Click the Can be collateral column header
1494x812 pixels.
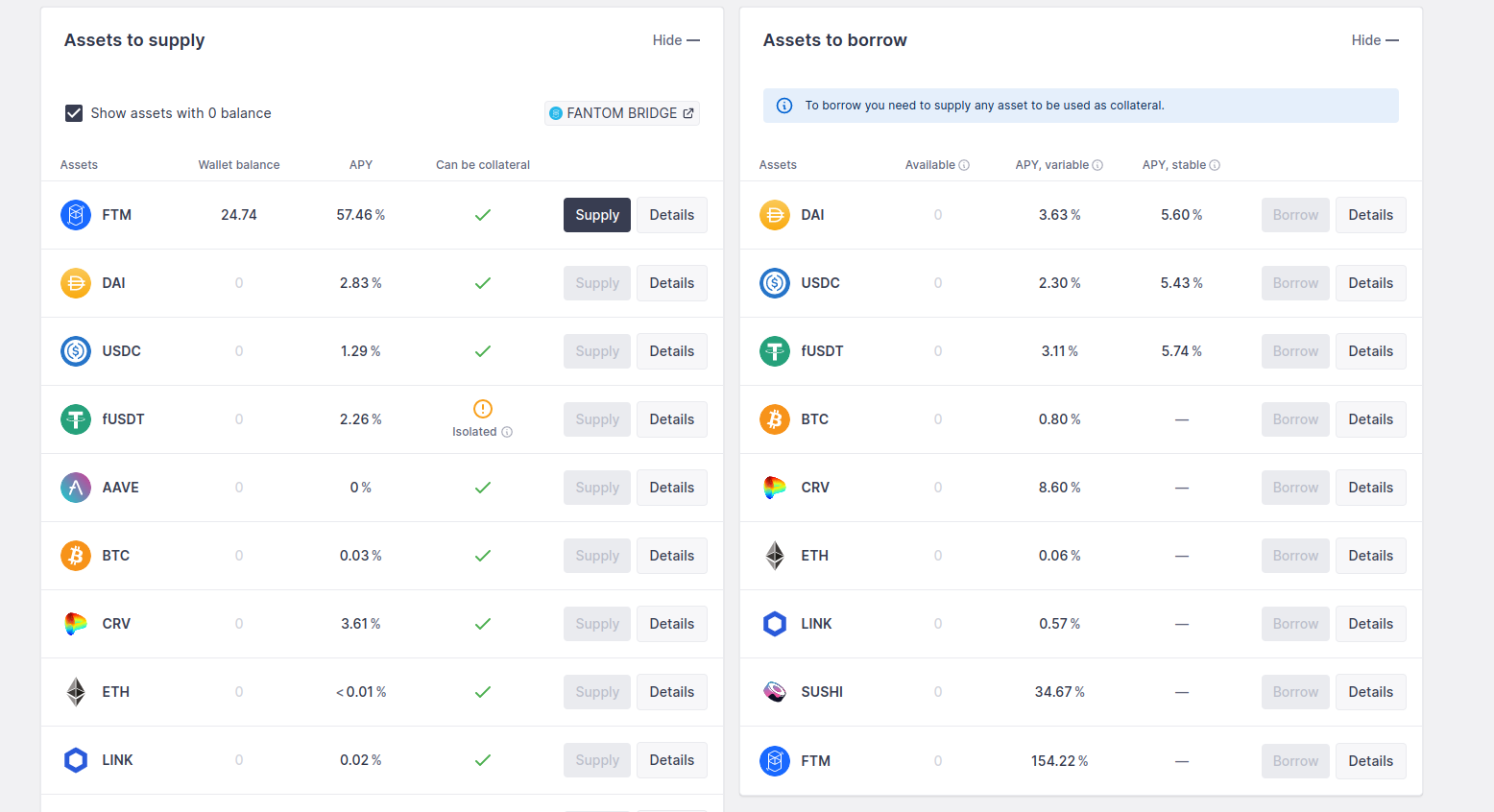[483, 165]
